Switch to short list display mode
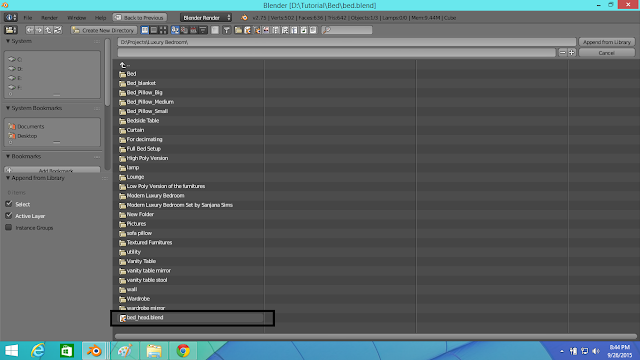The width and height of the screenshot is (640, 360). [145, 30]
